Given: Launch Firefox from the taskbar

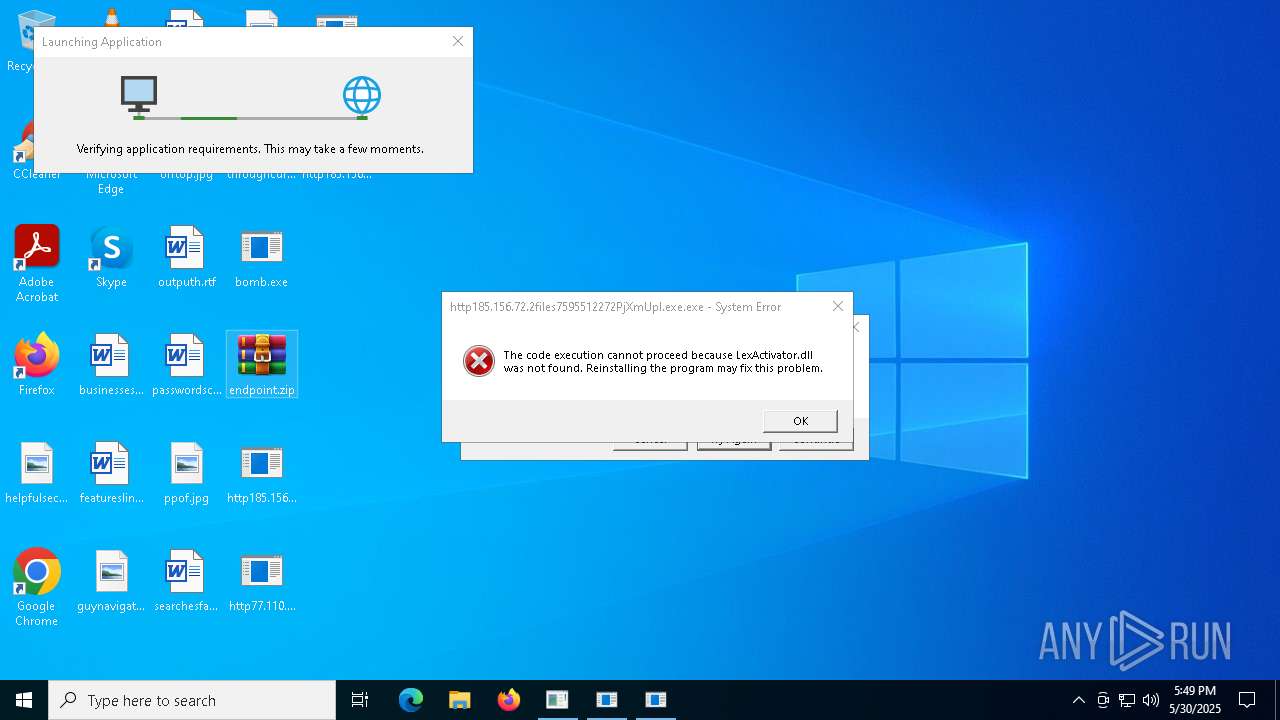Looking at the screenshot, I should 509,700.
